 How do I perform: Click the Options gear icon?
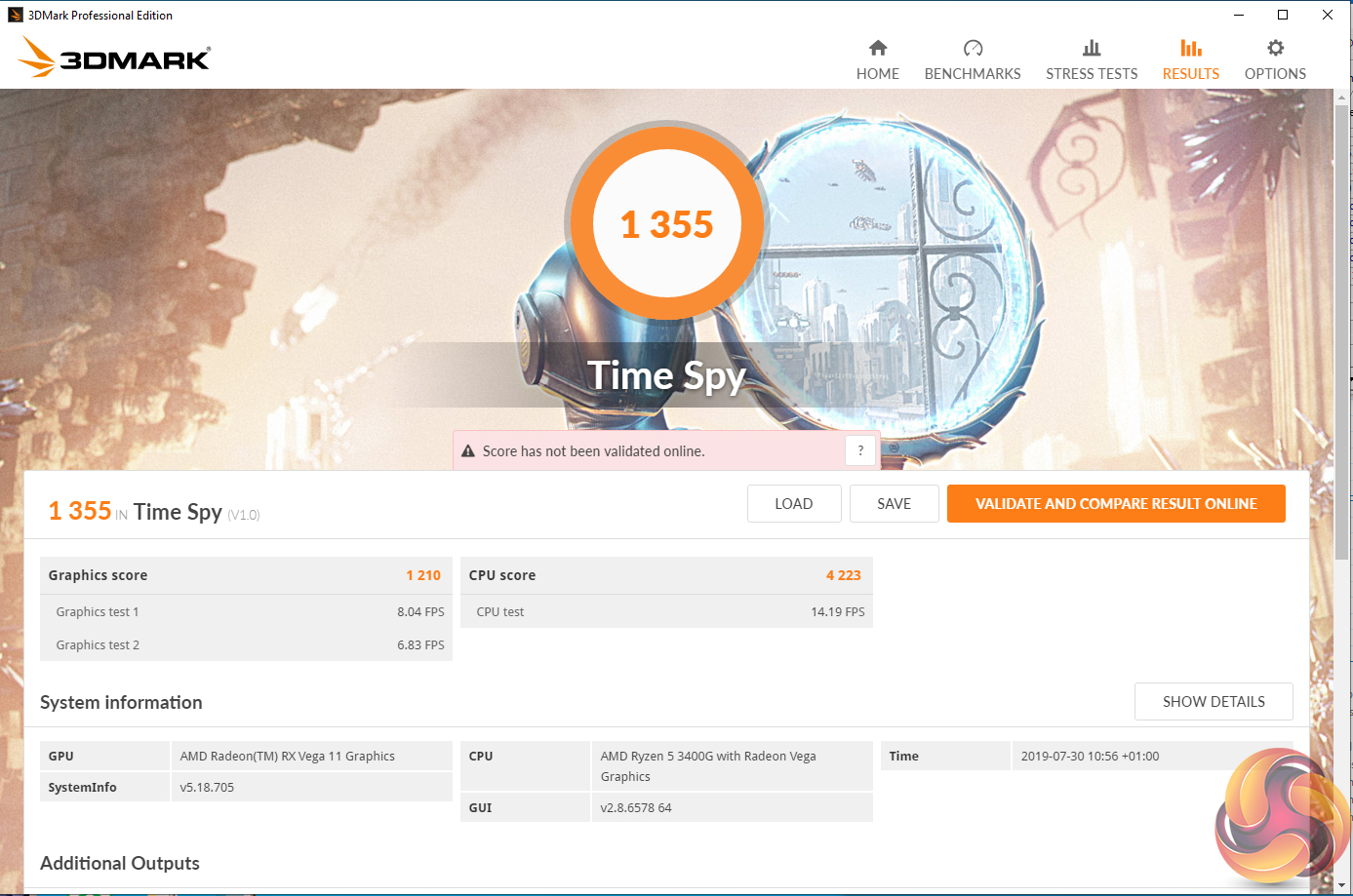click(1275, 48)
